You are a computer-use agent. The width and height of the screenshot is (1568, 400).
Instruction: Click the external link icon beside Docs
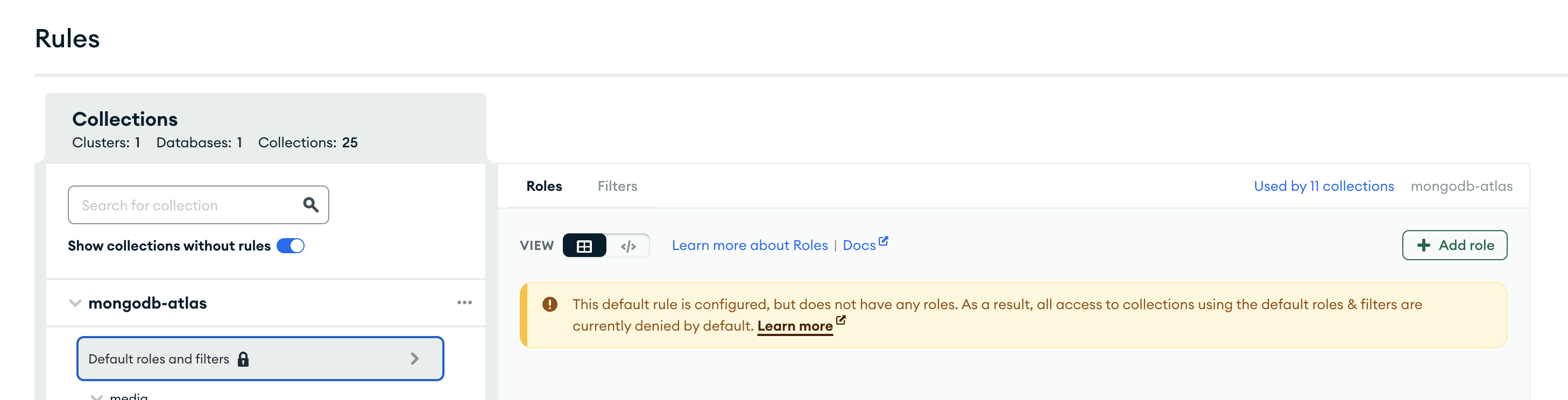tap(883, 241)
